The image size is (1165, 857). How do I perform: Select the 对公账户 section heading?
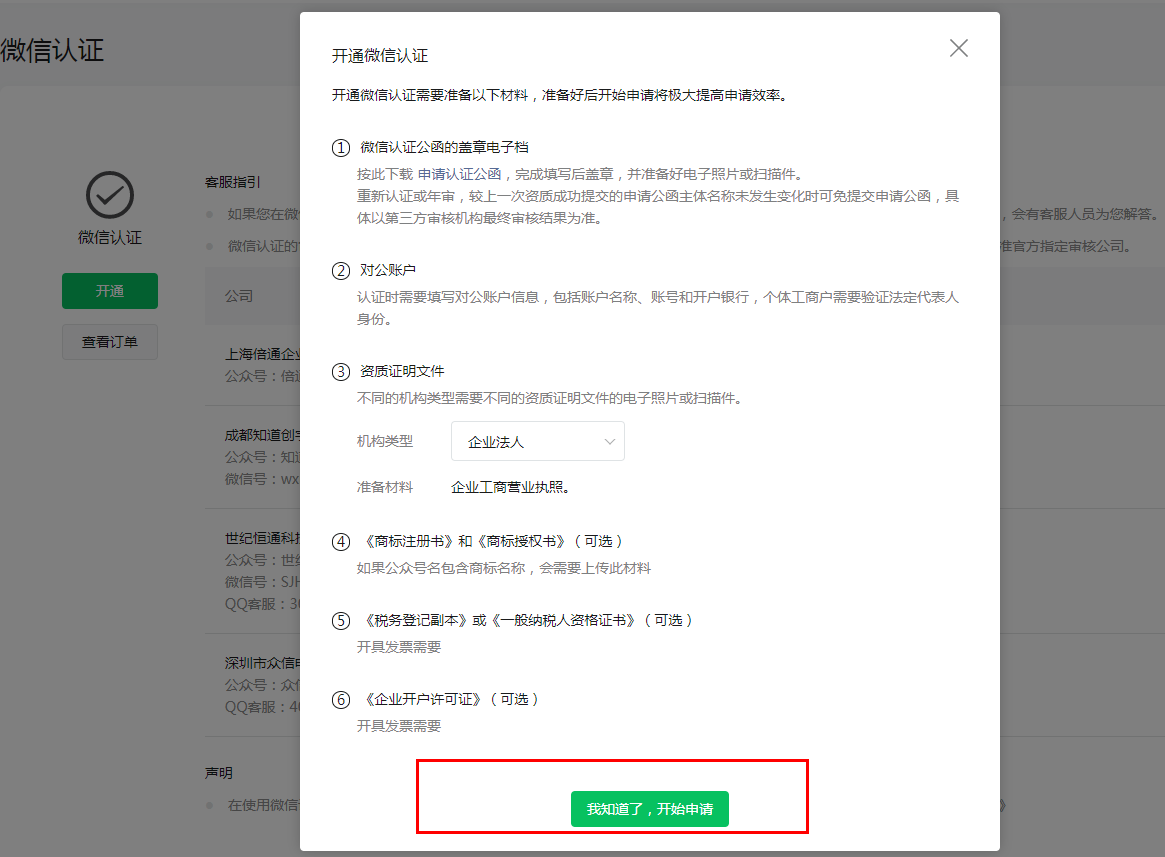[388, 270]
